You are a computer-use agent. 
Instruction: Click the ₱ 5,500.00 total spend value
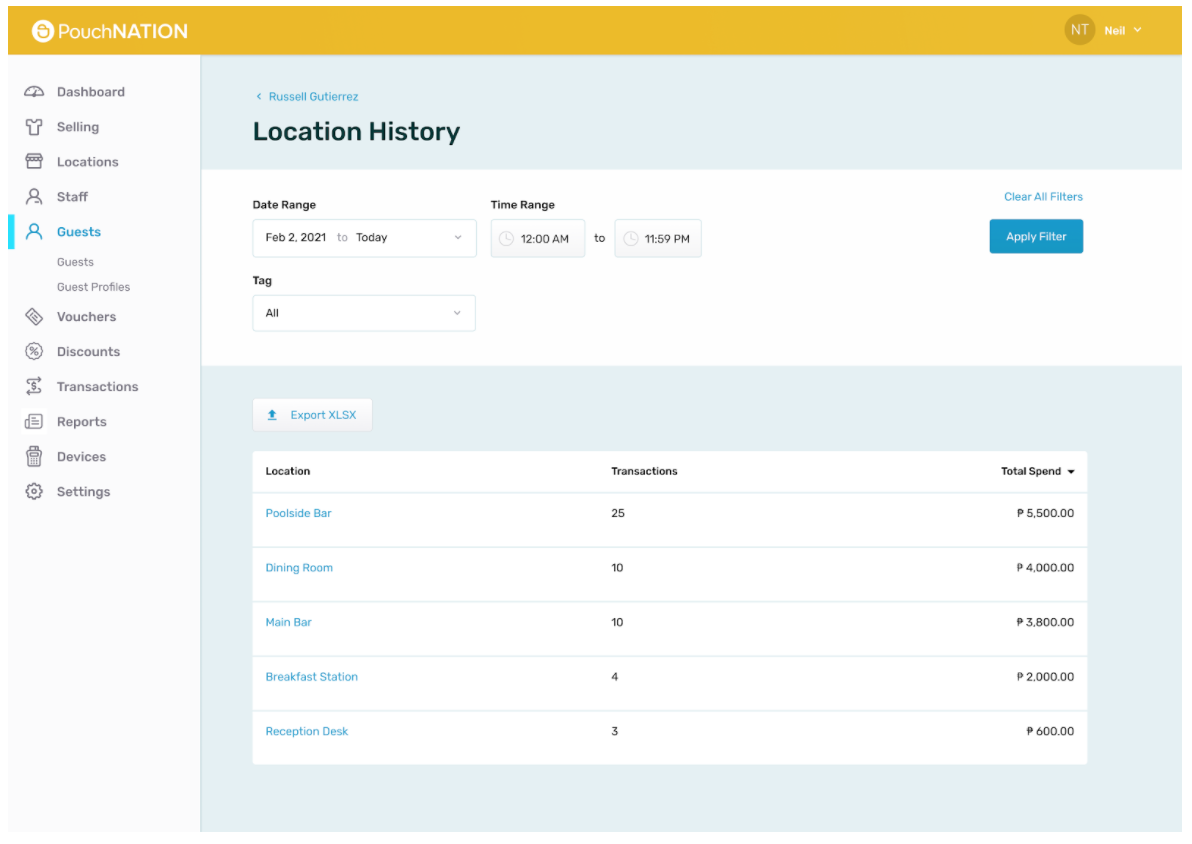tap(1045, 513)
